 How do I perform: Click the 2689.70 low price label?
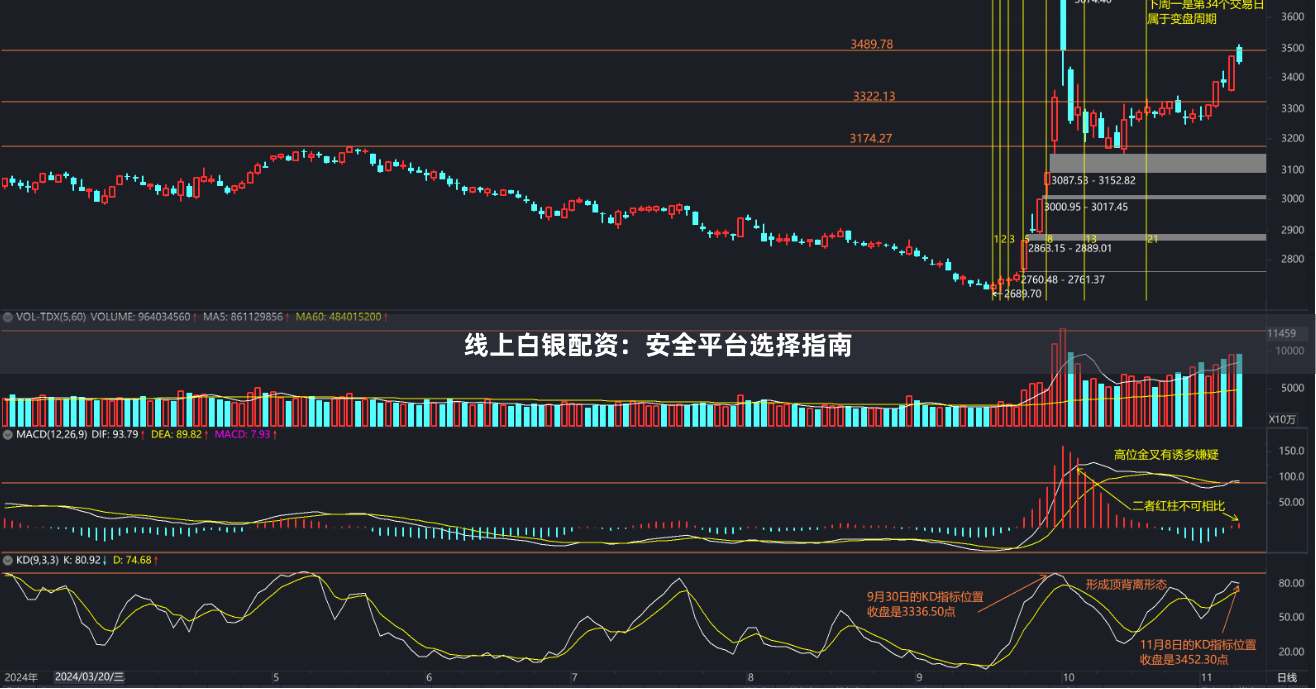(1022, 294)
